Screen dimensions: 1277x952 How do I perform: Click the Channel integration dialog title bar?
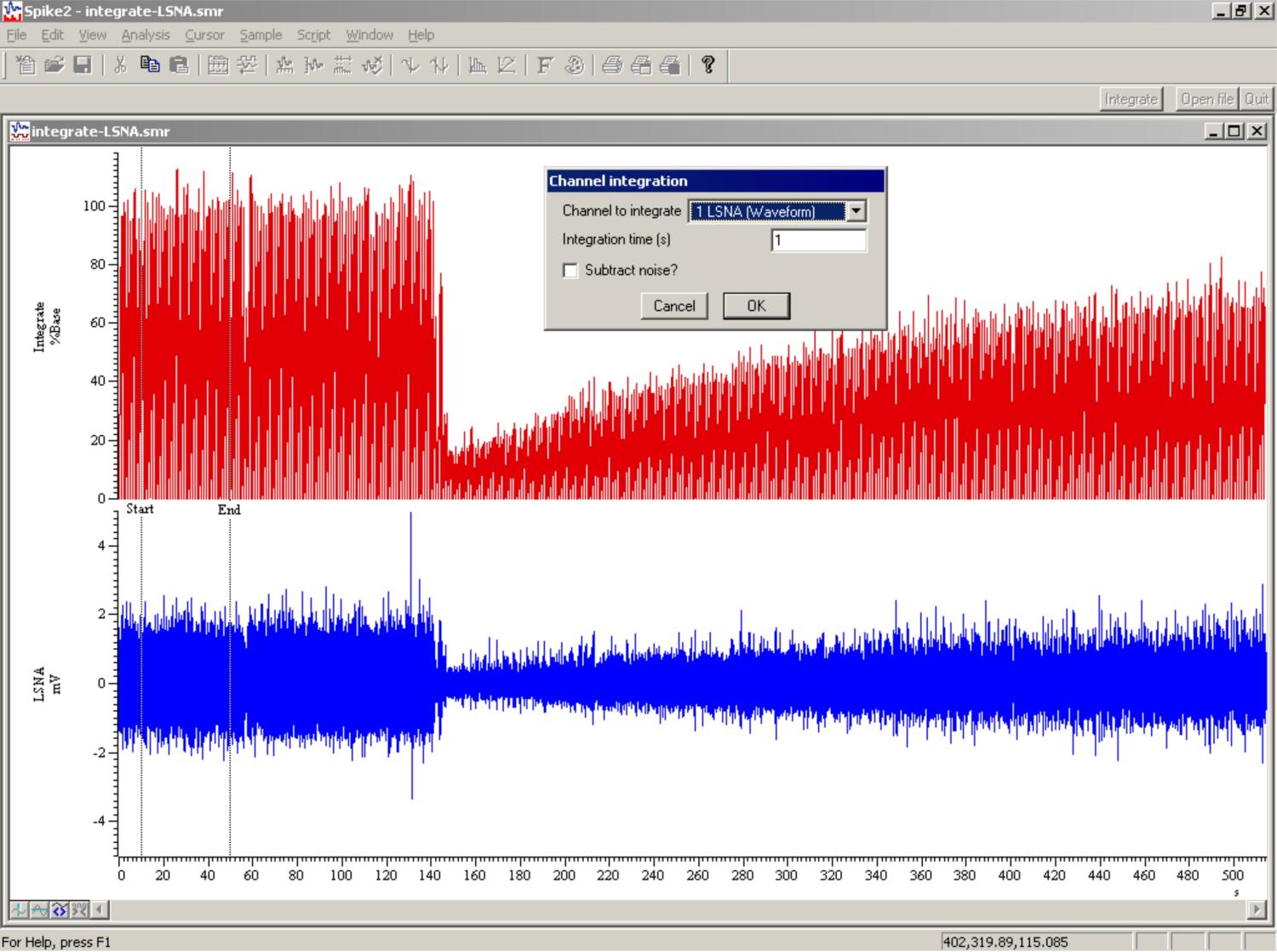pyautogui.click(x=715, y=181)
